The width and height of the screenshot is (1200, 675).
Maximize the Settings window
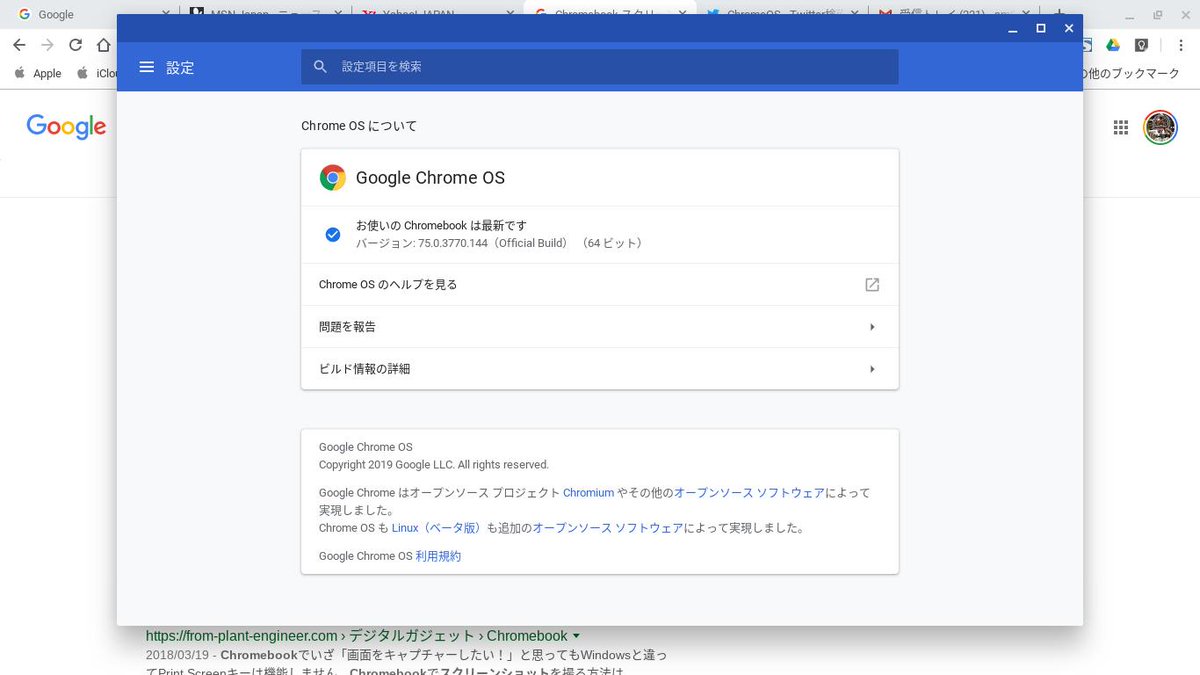click(x=1041, y=28)
